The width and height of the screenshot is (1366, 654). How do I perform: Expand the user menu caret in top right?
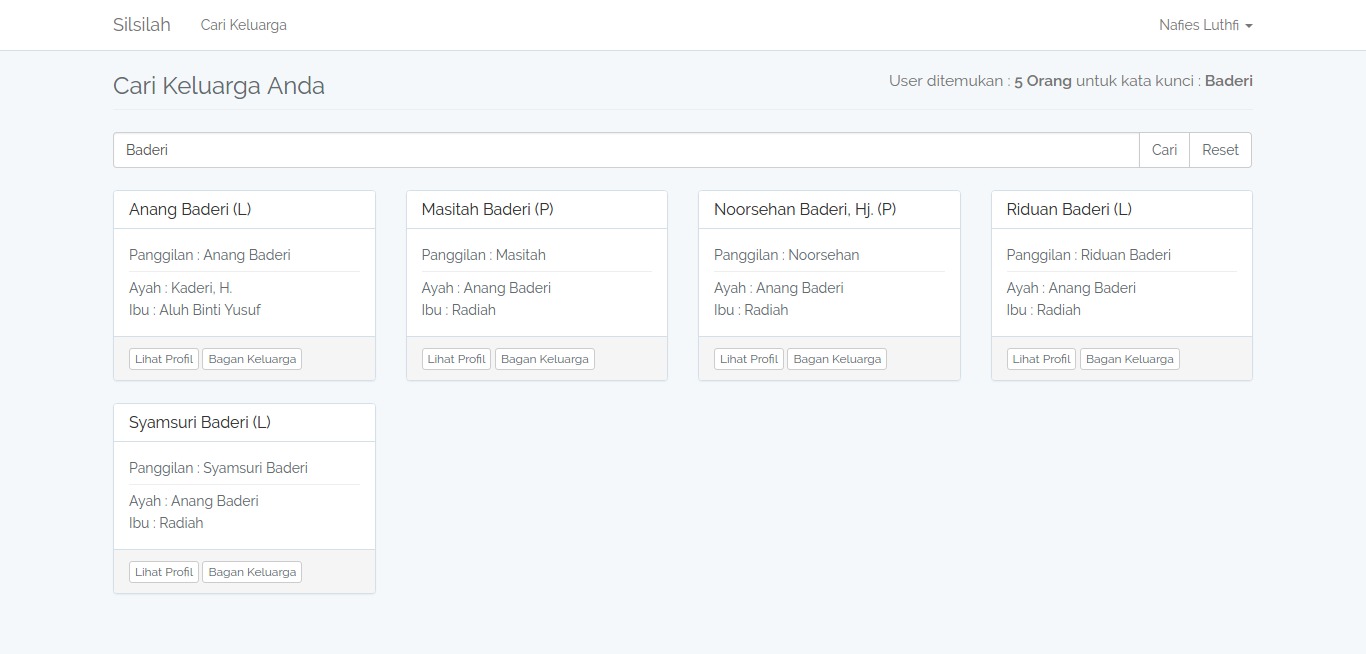1247,27
